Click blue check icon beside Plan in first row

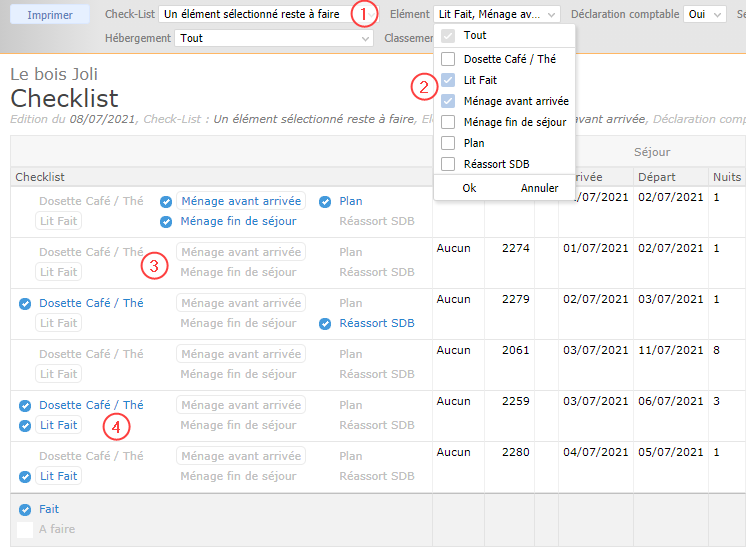[x=325, y=201]
